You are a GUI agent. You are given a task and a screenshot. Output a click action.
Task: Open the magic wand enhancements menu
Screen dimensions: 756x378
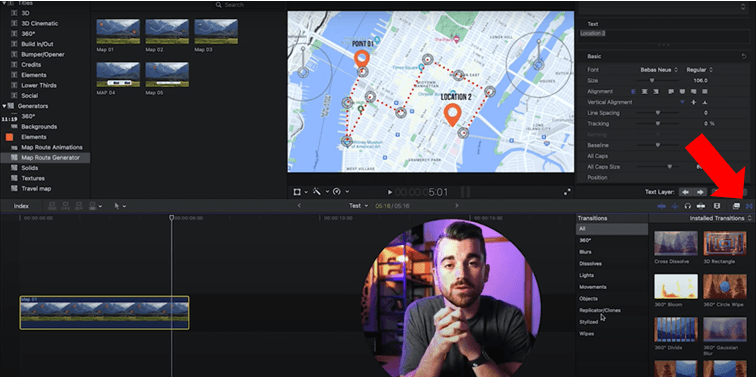[317, 192]
